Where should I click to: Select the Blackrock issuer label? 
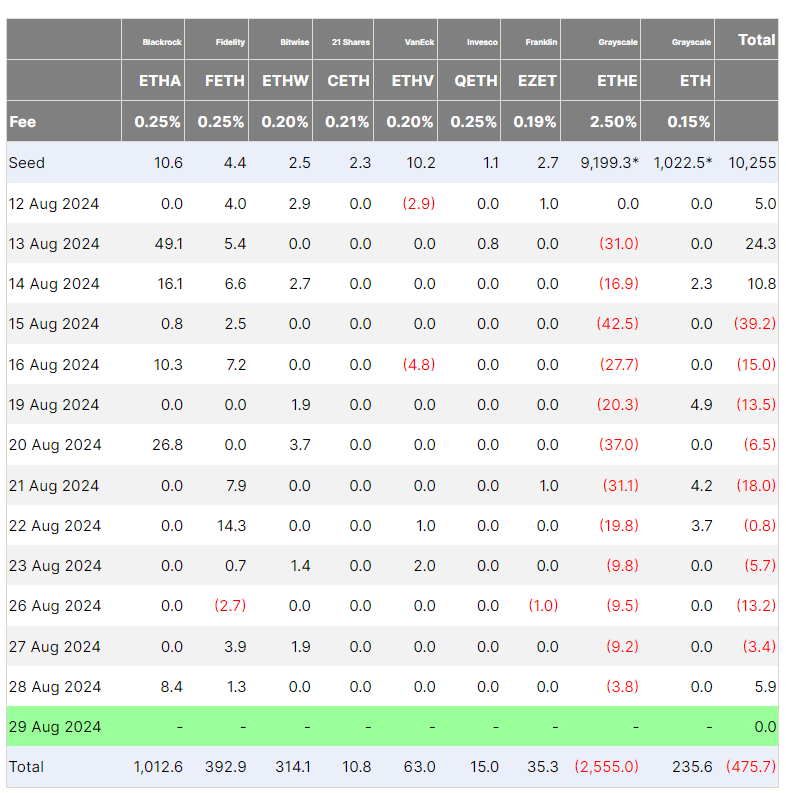pos(162,42)
